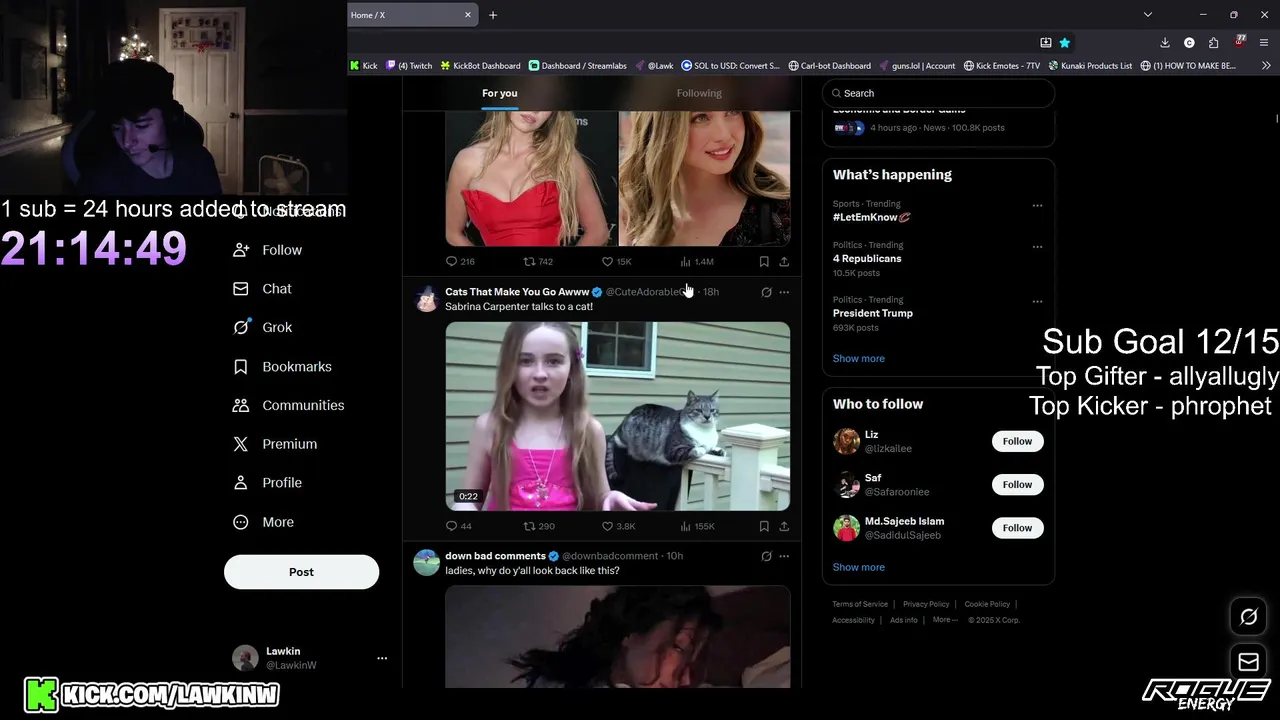
Task: Follow Md.Sajeeb Islam
Action: [x=1017, y=528]
